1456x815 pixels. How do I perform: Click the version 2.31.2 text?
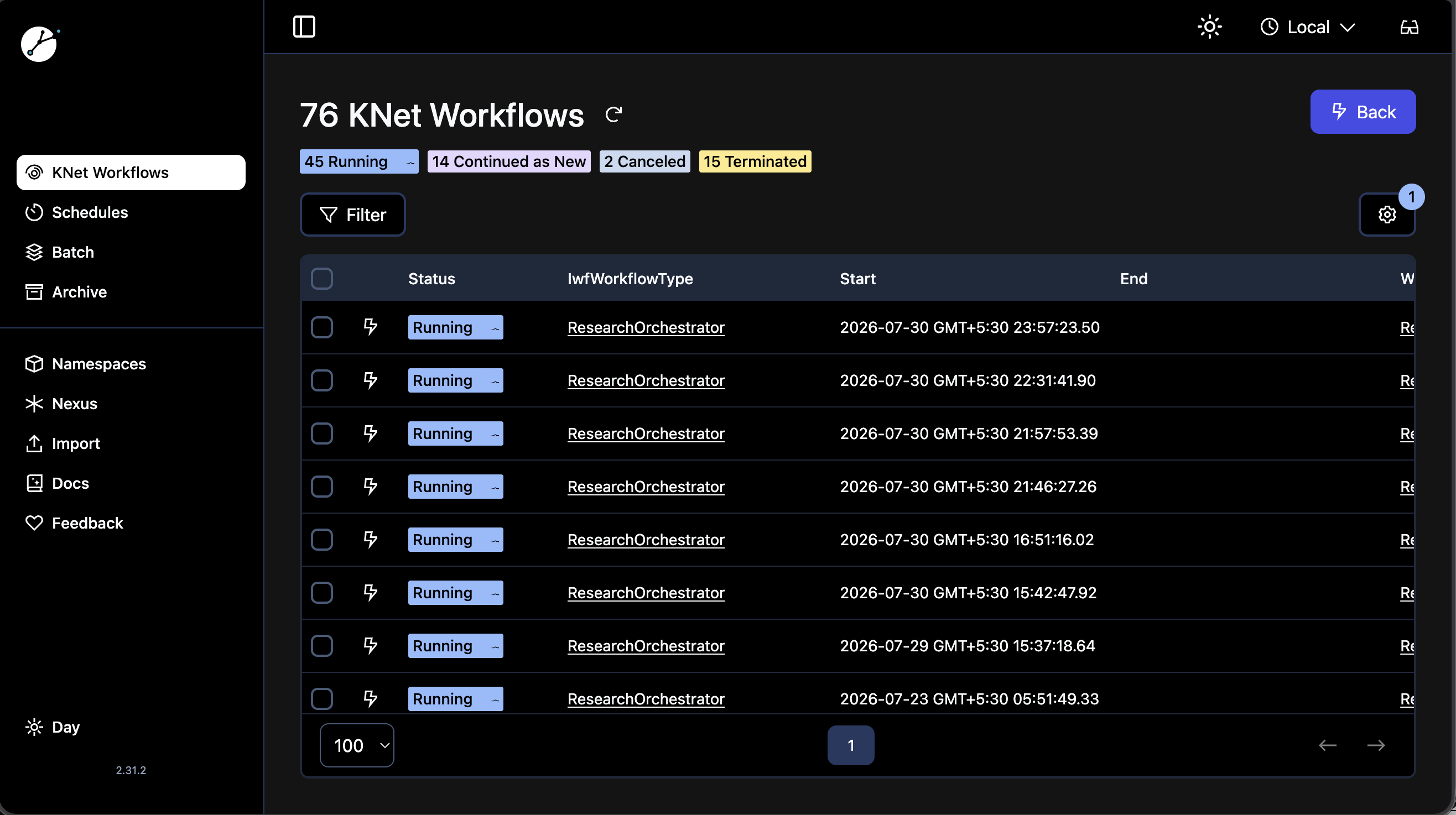(131, 770)
